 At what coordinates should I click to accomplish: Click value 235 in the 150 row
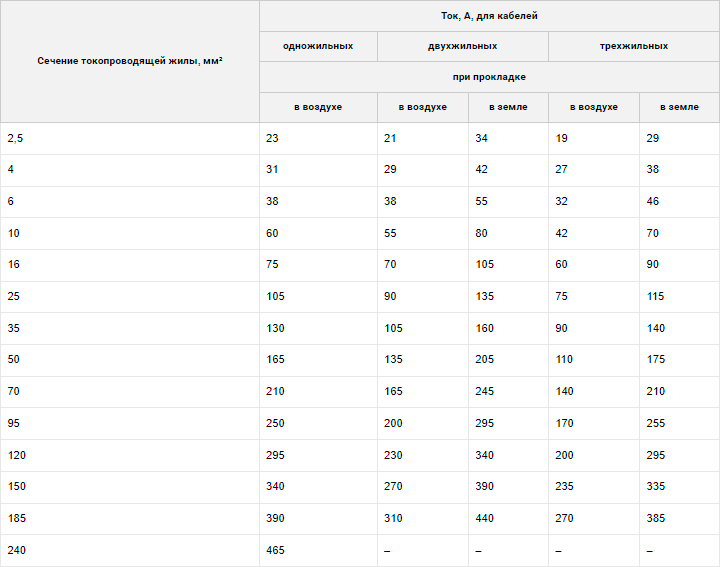[564, 486]
